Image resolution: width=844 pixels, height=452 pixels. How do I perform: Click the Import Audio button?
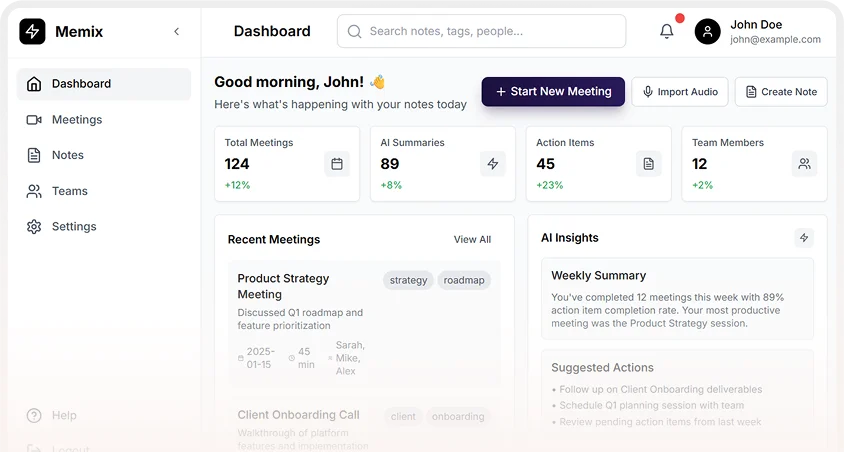(x=680, y=91)
